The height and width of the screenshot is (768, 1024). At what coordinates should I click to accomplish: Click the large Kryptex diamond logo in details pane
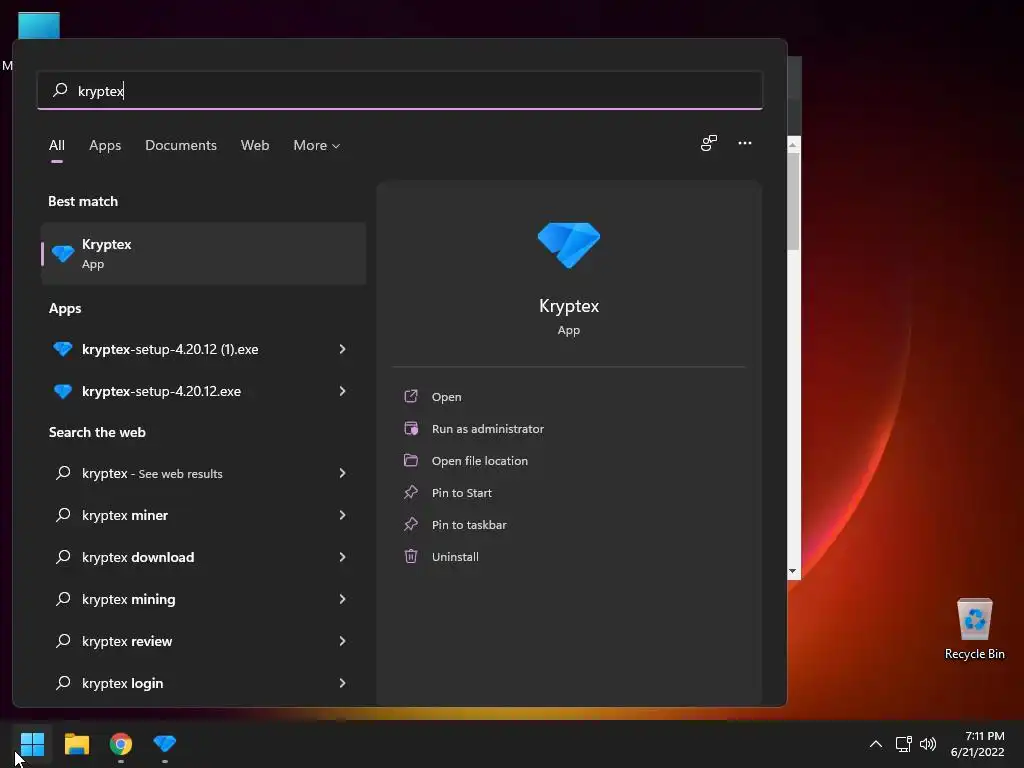pyautogui.click(x=568, y=245)
